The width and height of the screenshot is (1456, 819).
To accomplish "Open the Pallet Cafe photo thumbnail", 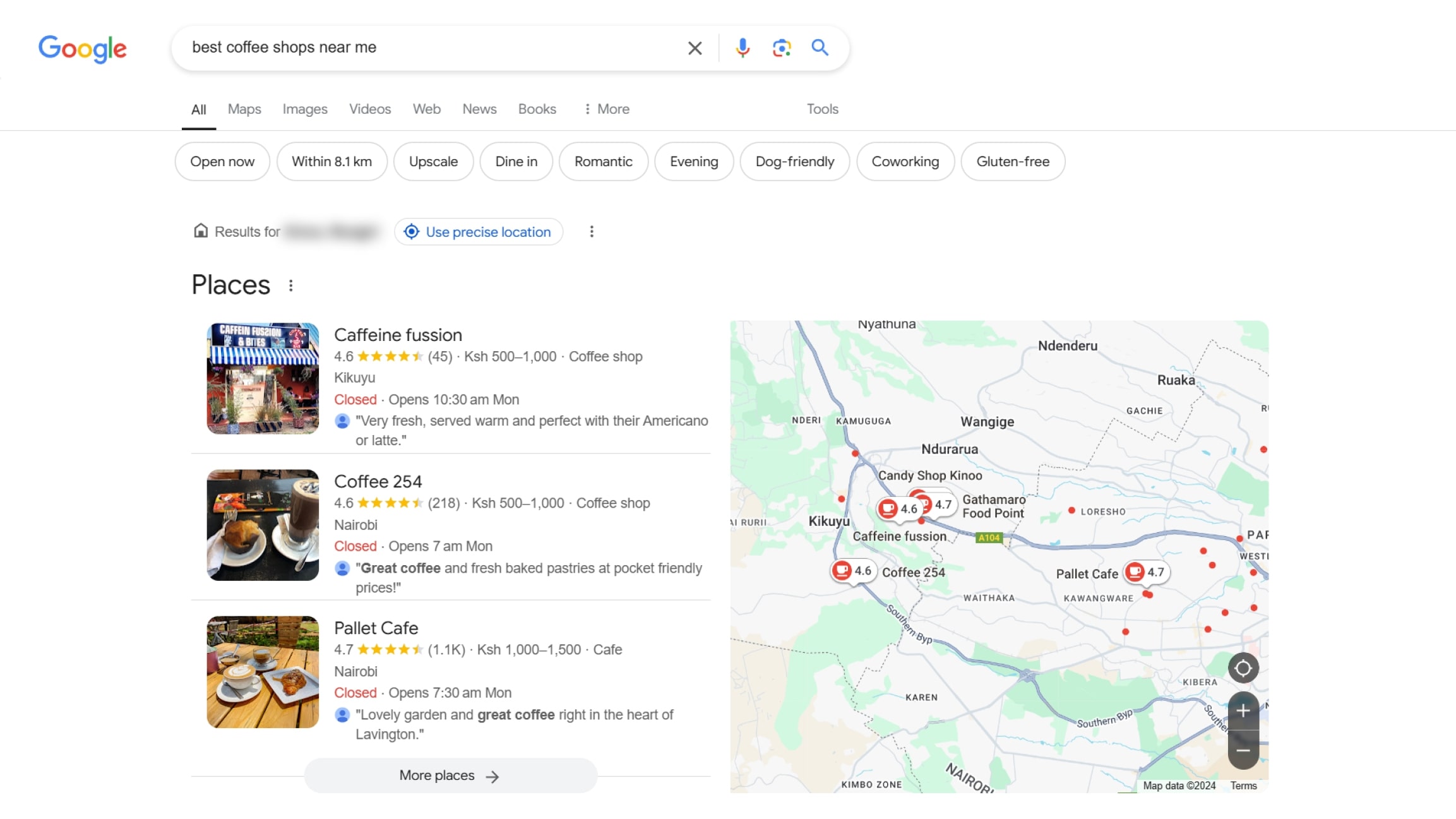I will (263, 671).
